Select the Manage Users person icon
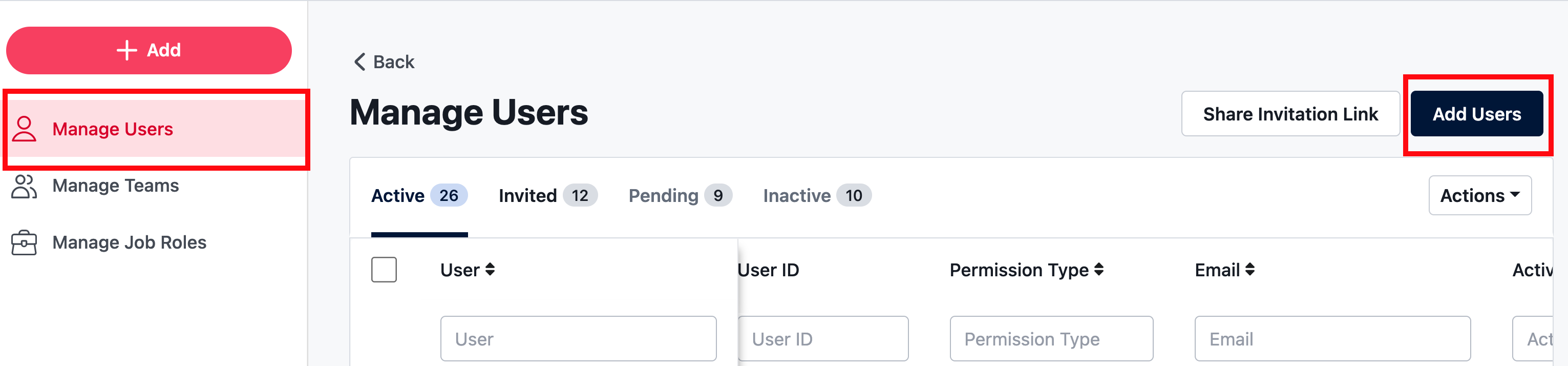1568x366 pixels. 25,129
